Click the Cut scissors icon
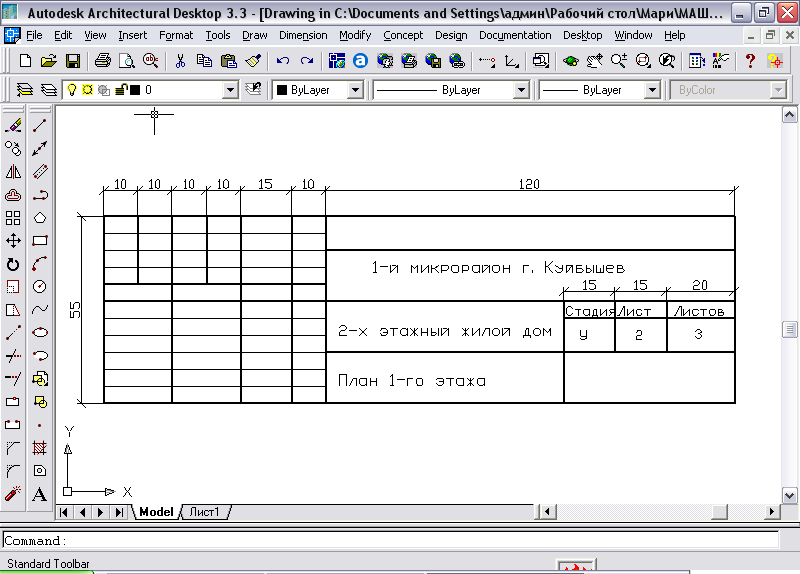This screenshot has height=574, width=800. point(180,61)
